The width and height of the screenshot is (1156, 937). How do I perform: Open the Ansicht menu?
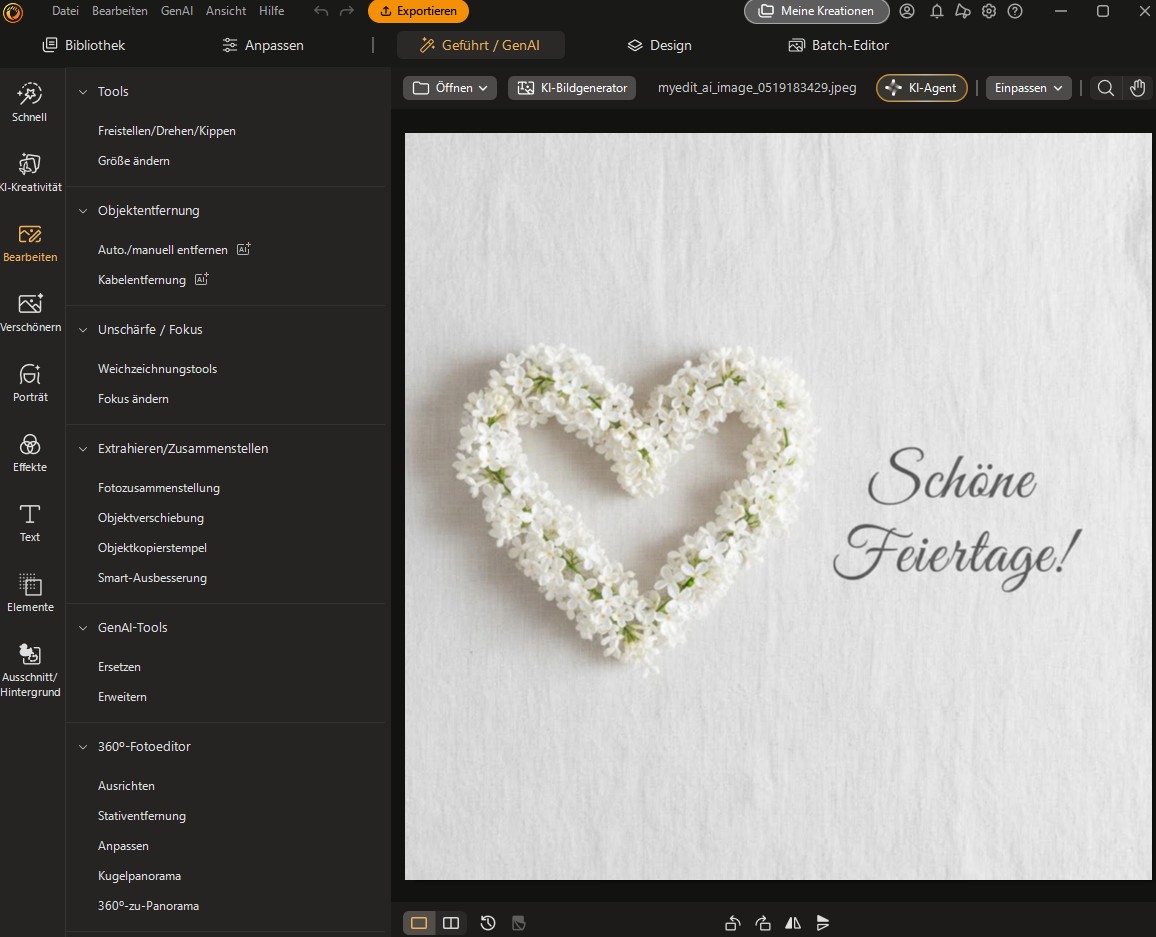(x=226, y=11)
